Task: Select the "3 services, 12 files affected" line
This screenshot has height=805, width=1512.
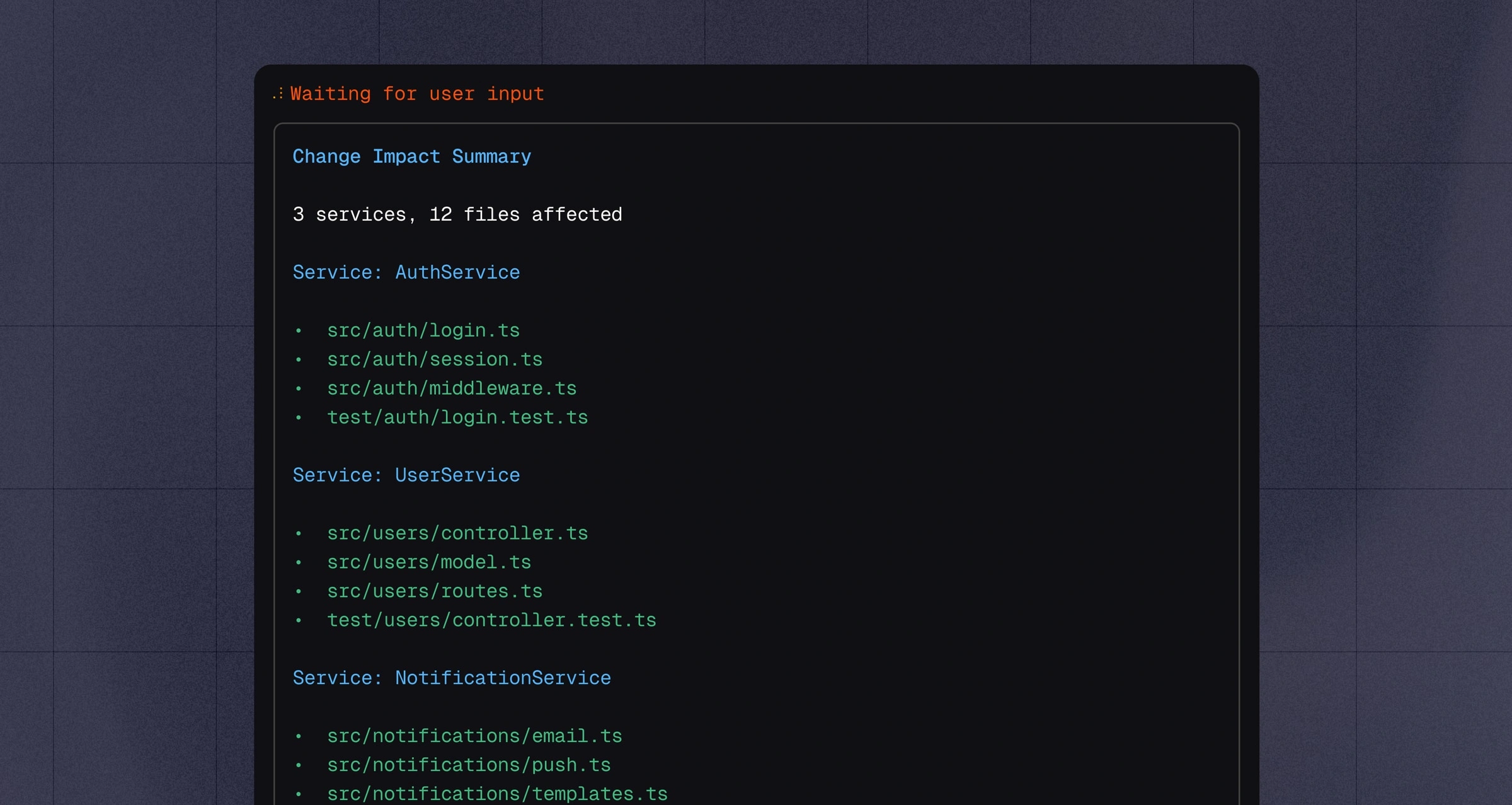Action: tap(457, 214)
